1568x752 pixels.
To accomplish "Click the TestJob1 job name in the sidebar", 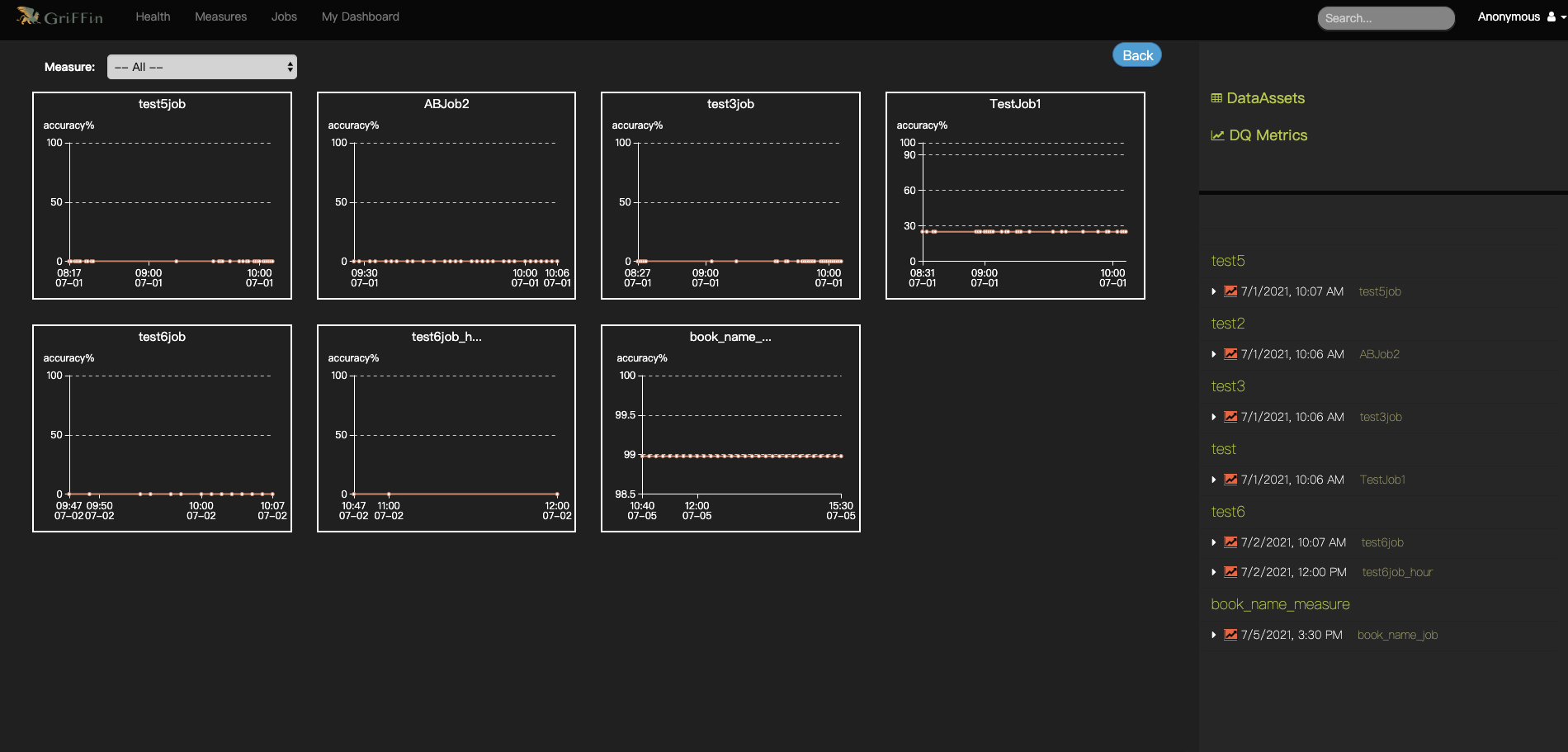I will pyautogui.click(x=1382, y=480).
